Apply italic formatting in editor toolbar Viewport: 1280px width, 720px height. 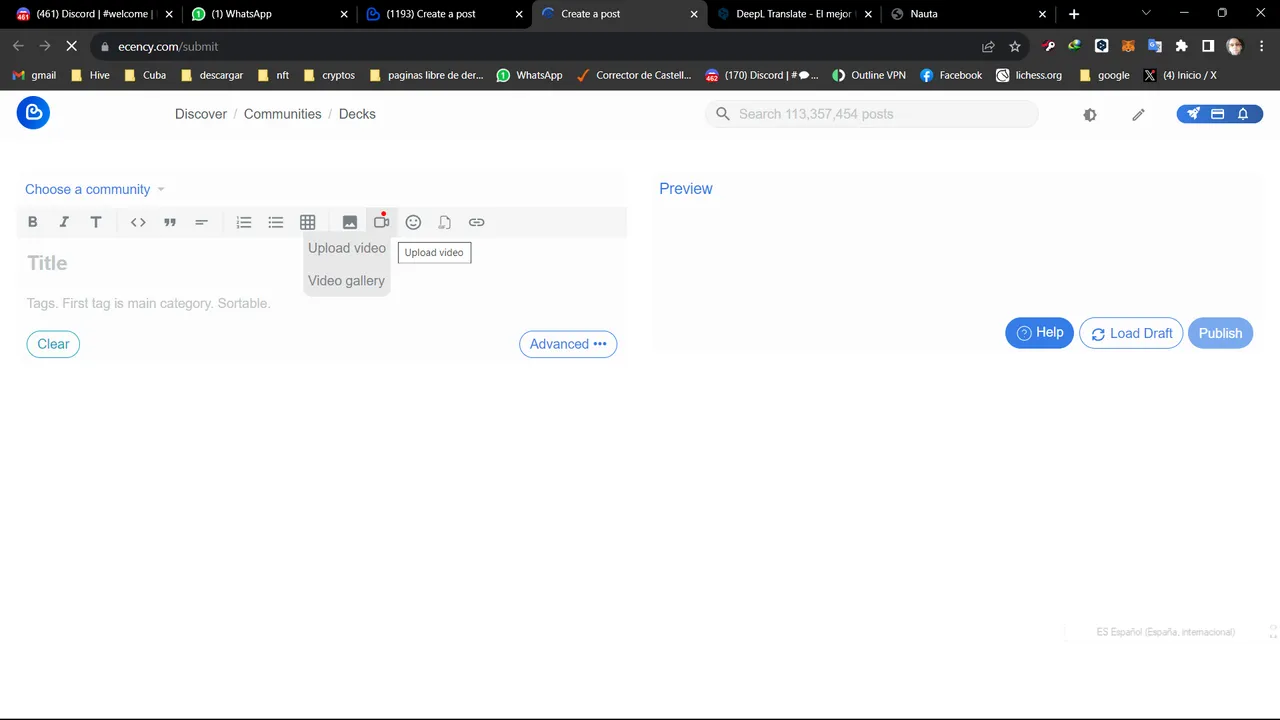click(64, 222)
